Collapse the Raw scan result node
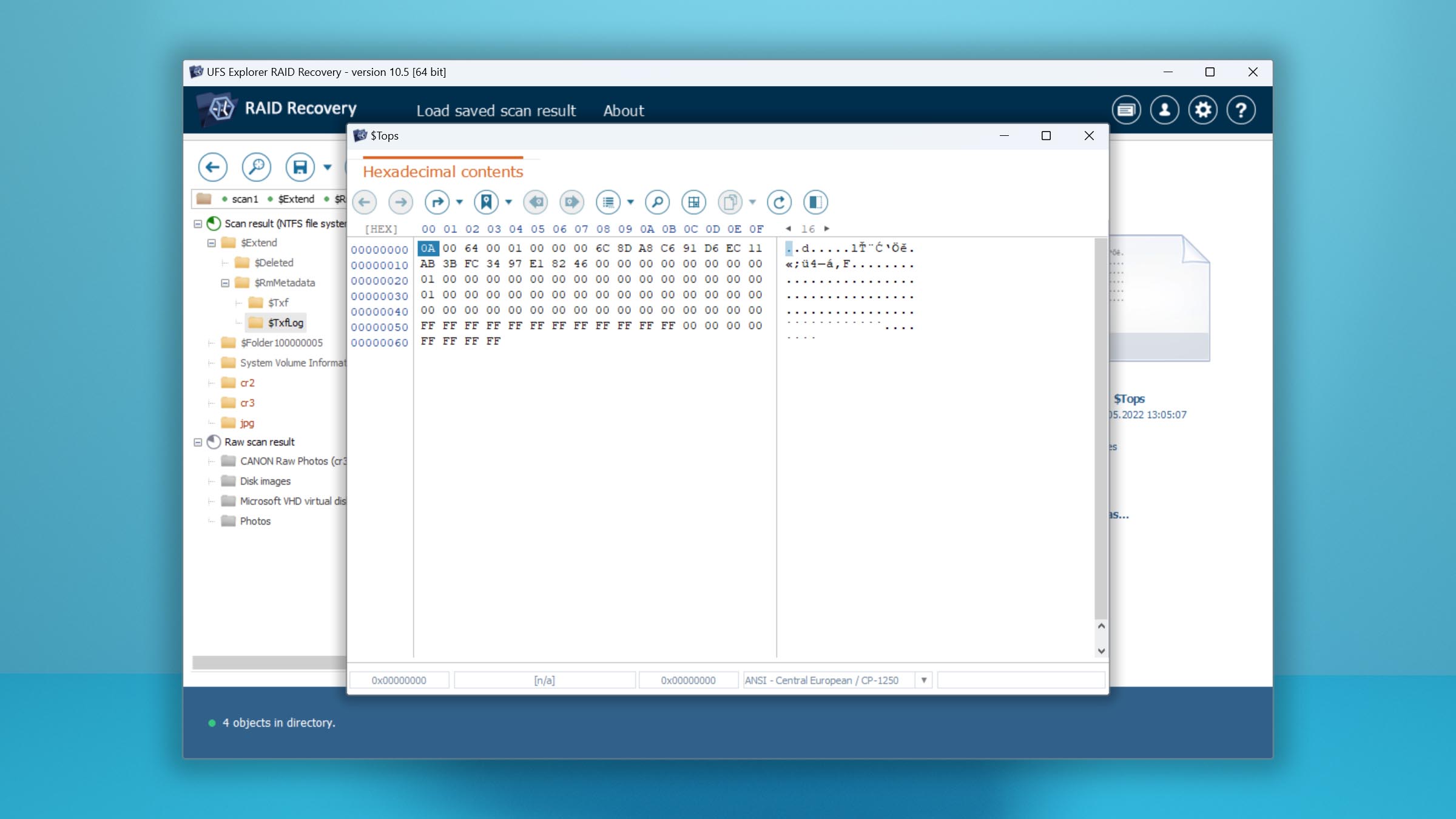Image resolution: width=1456 pixels, height=819 pixels. [x=198, y=442]
